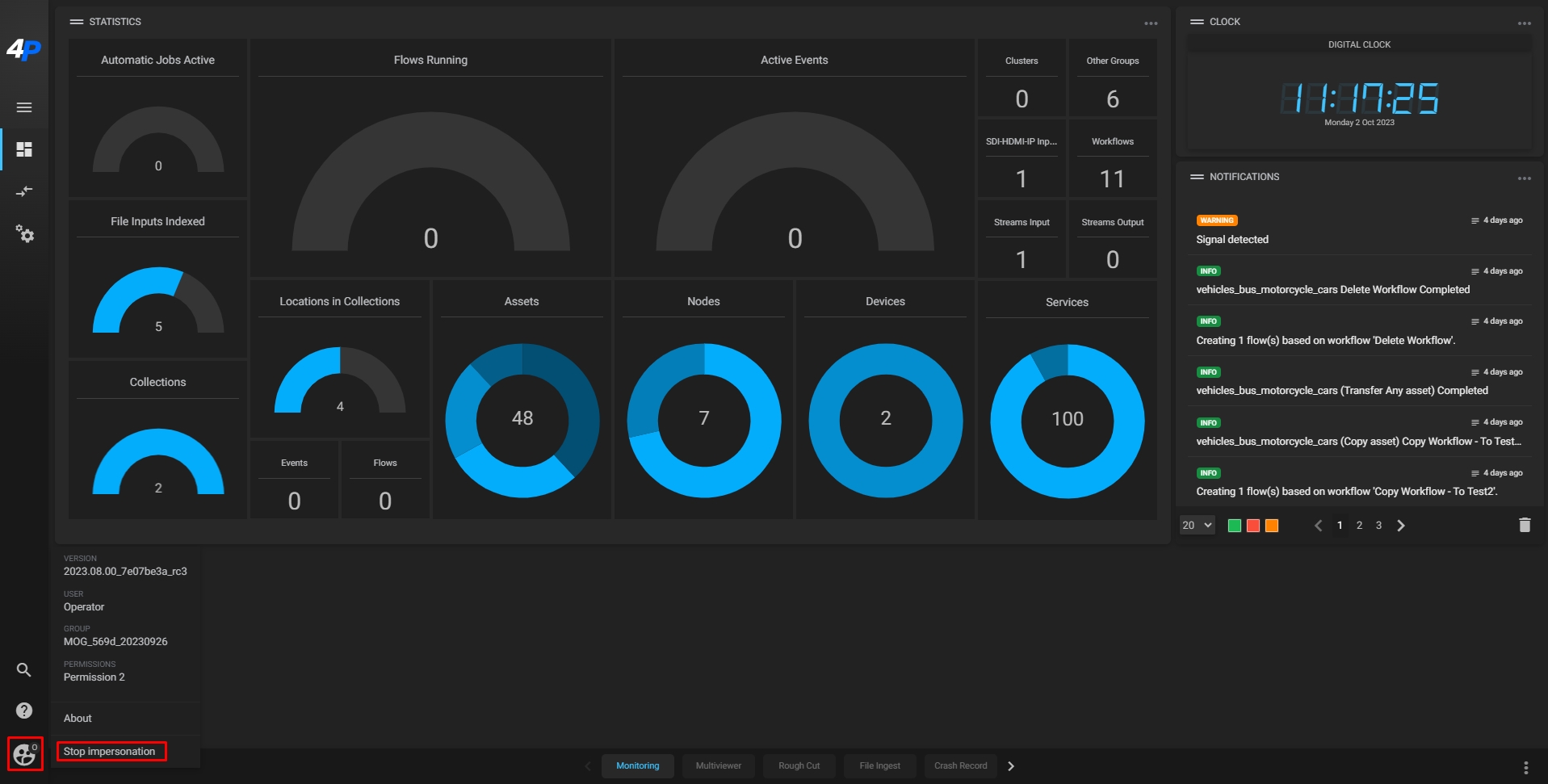The image size is (1548, 784).
Task: Open the help question mark icon
Action: 24,711
